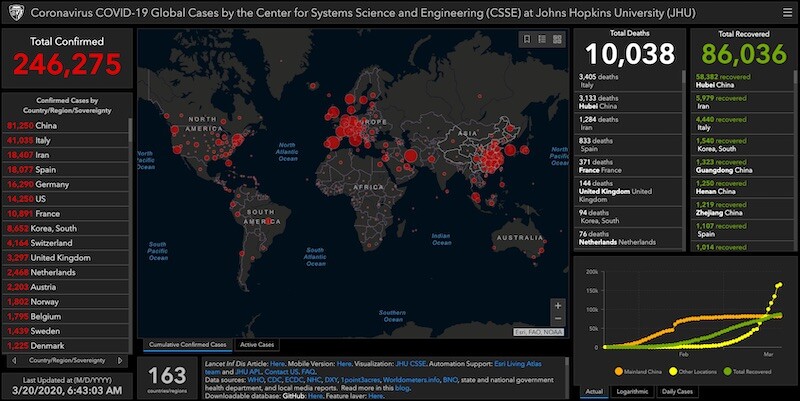The image size is (800, 401).
Task: Zoom in with the plus button
Action: click(558, 304)
